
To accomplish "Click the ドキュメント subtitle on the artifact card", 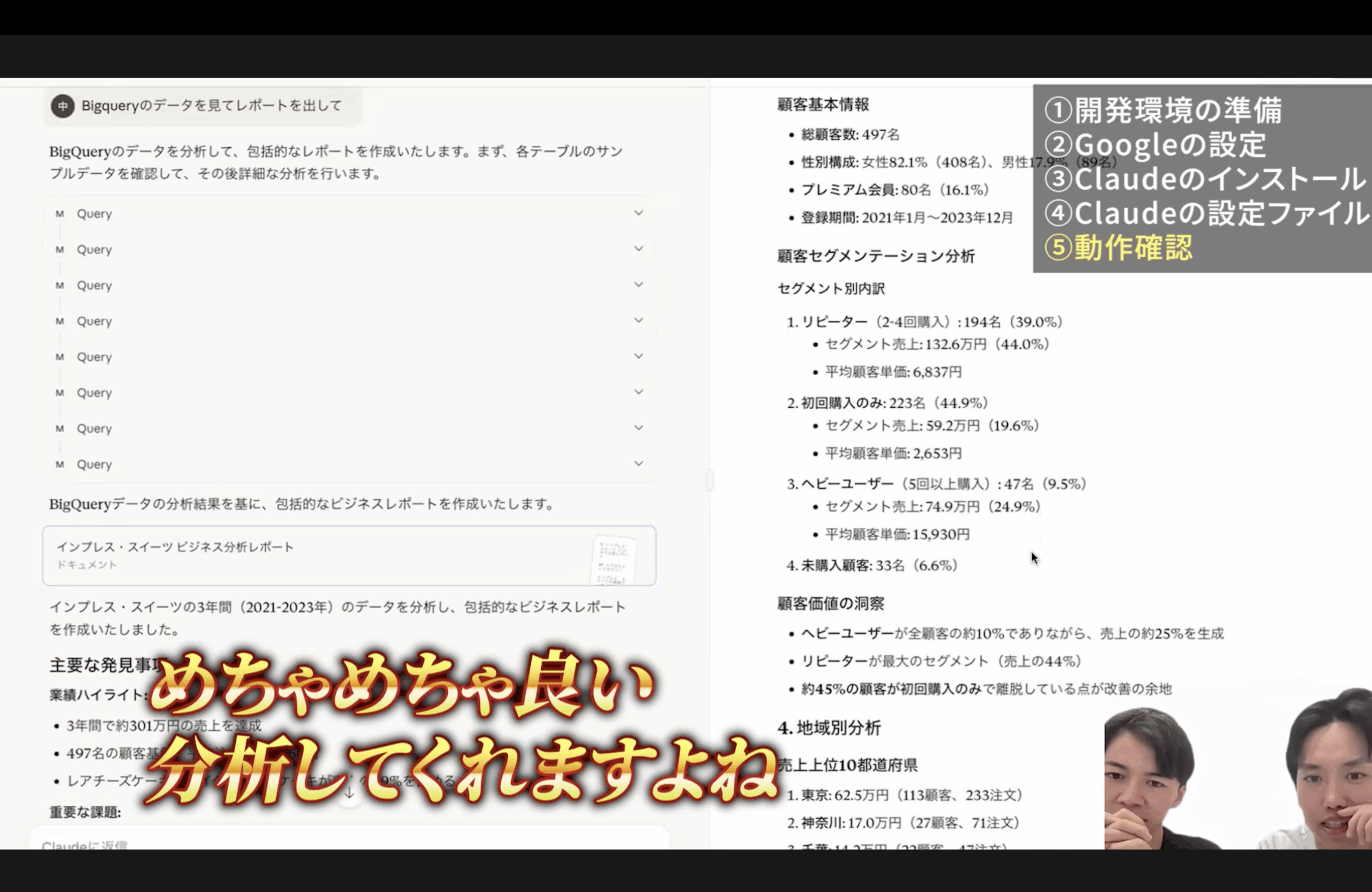I will coord(86,565).
